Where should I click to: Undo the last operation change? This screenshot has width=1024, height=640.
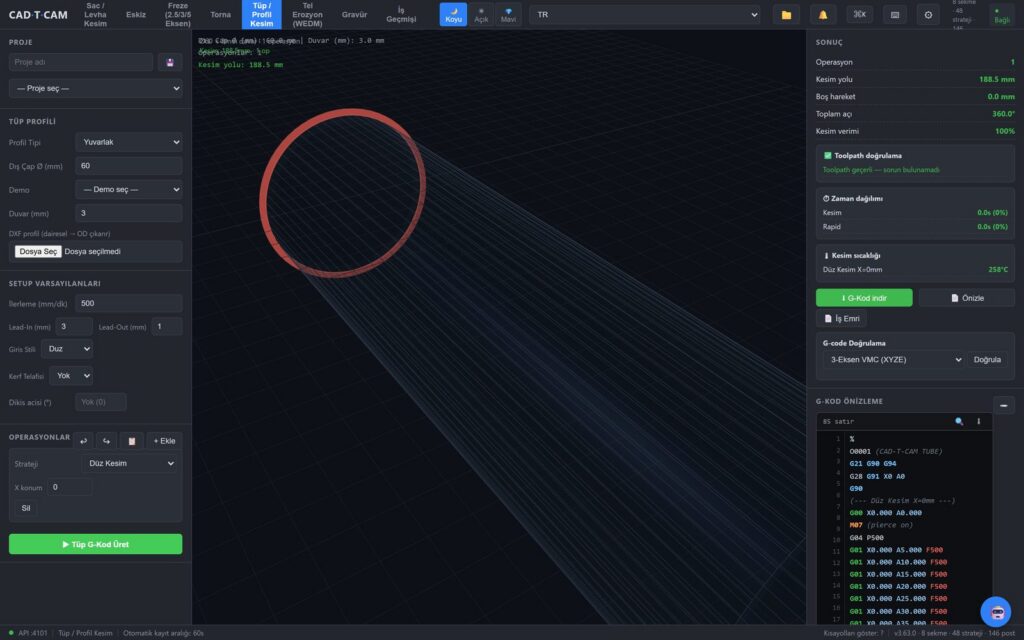(x=84, y=441)
